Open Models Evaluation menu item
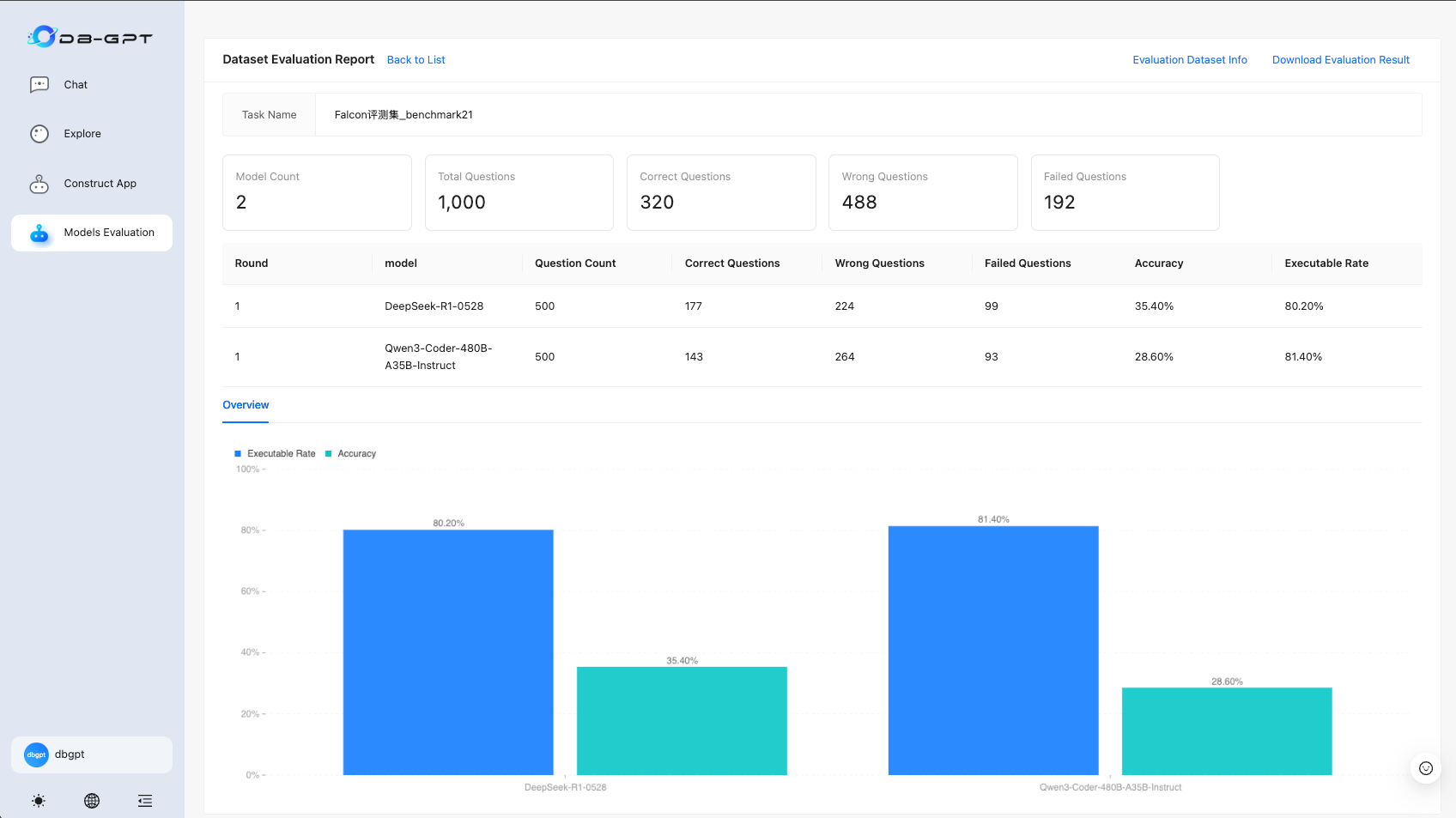The width and height of the screenshot is (1456, 818). coord(109,233)
